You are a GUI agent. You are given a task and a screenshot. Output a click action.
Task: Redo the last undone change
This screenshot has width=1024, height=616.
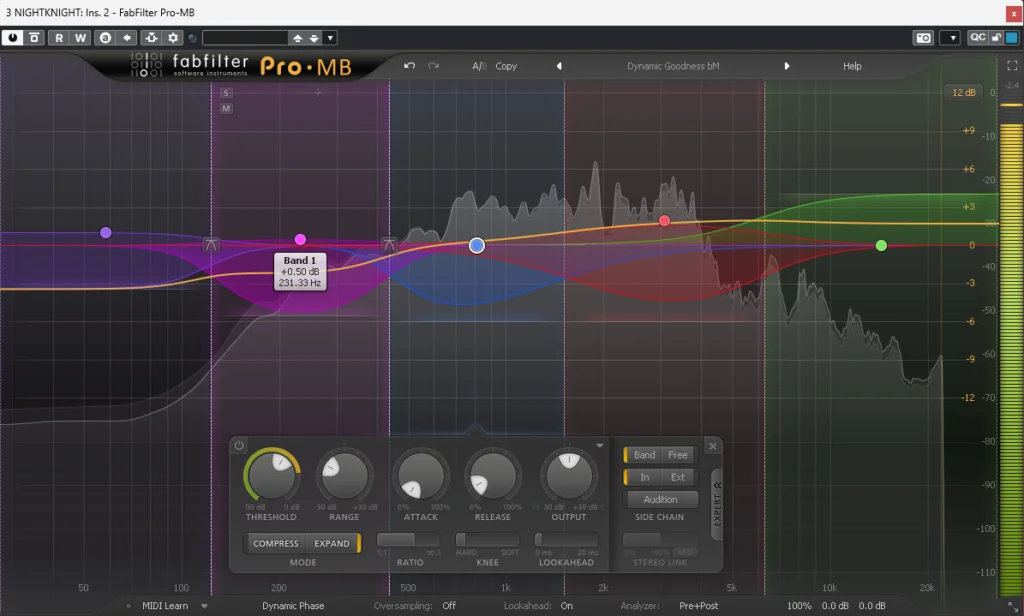(434, 66)
